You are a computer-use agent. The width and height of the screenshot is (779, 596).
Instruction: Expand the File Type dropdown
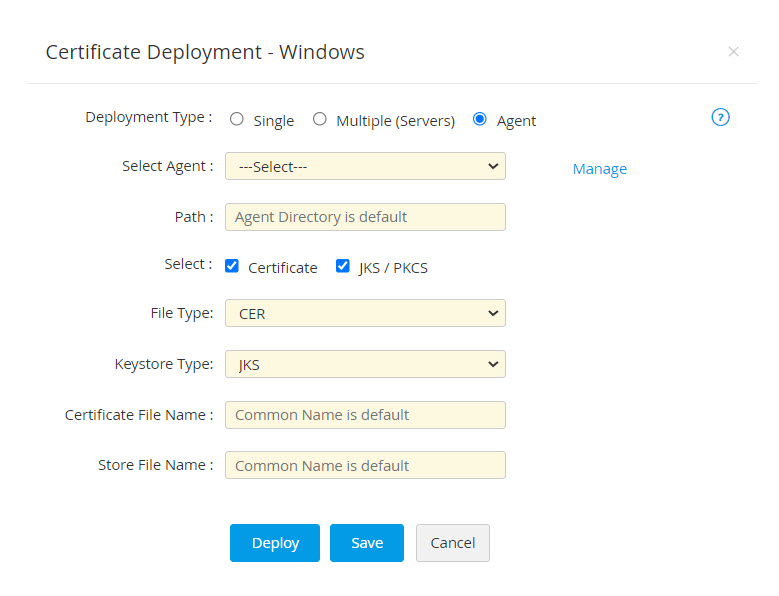[365, 313]
